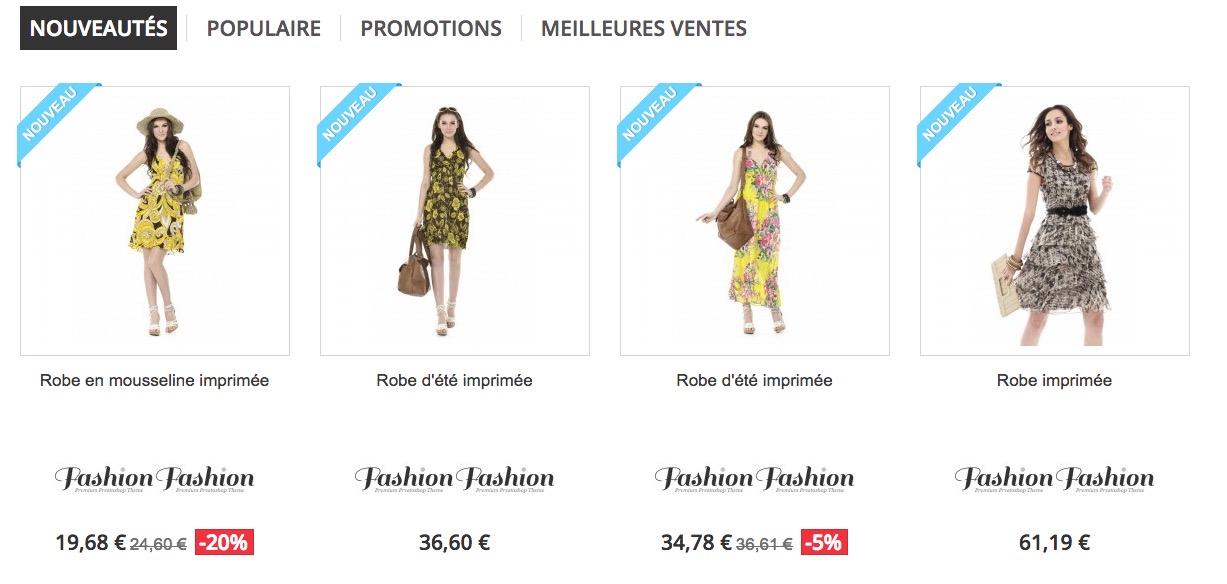Open the Robe d'été imprimée link priced 36,60 €
The image size is (1227, 584).
point(455,381)
